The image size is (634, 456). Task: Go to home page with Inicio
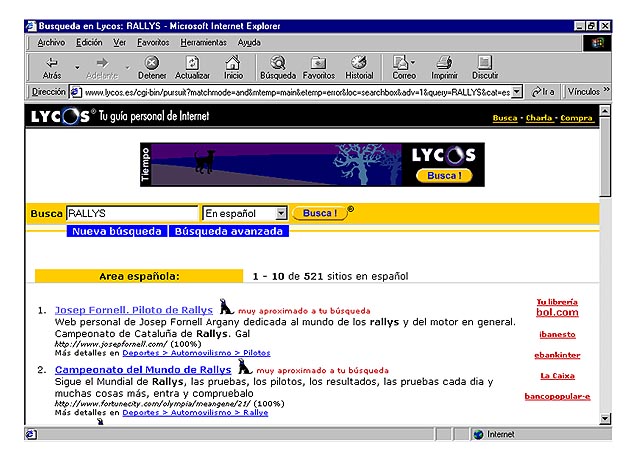click(233, 68)
